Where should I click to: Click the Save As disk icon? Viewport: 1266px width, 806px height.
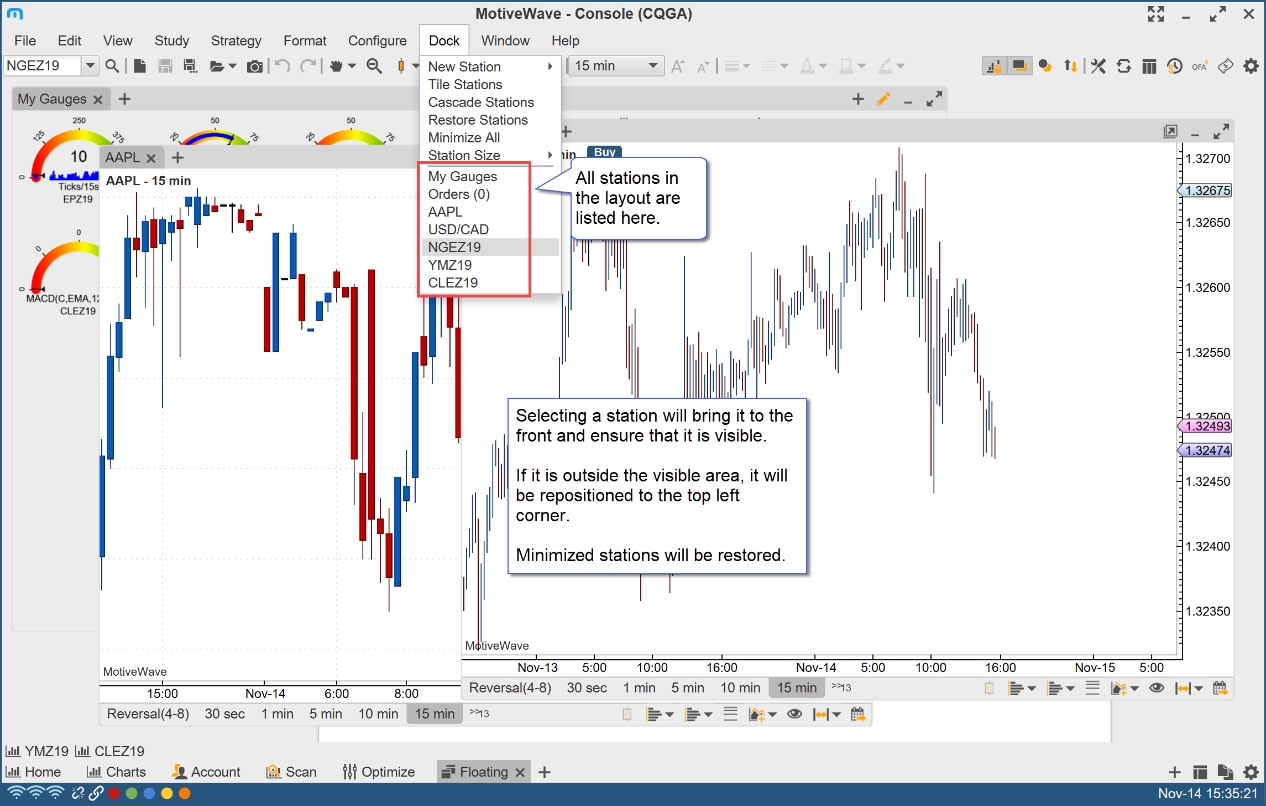click(x=189, y=66)
